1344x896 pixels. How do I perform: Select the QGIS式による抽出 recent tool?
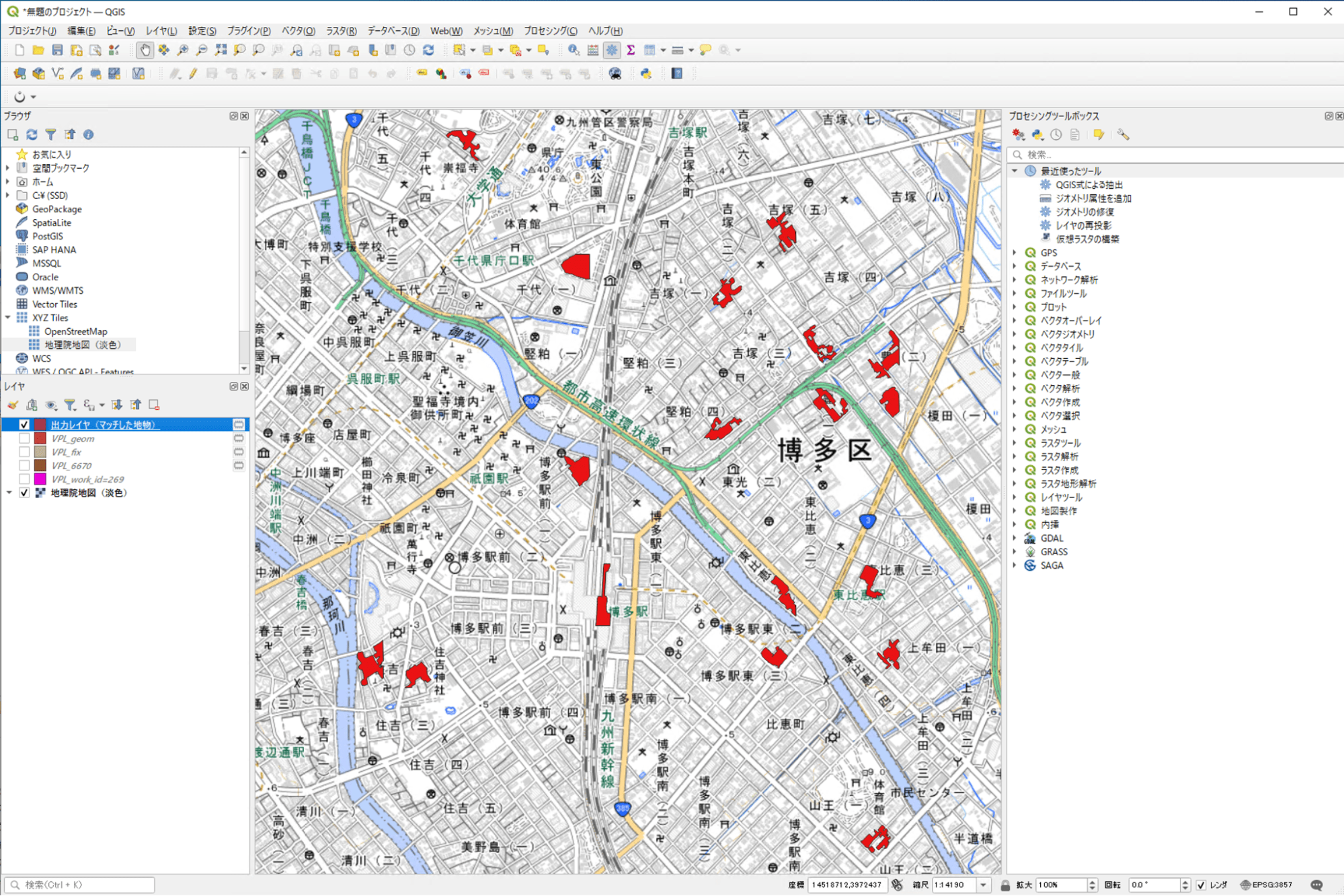[1089, 185]
